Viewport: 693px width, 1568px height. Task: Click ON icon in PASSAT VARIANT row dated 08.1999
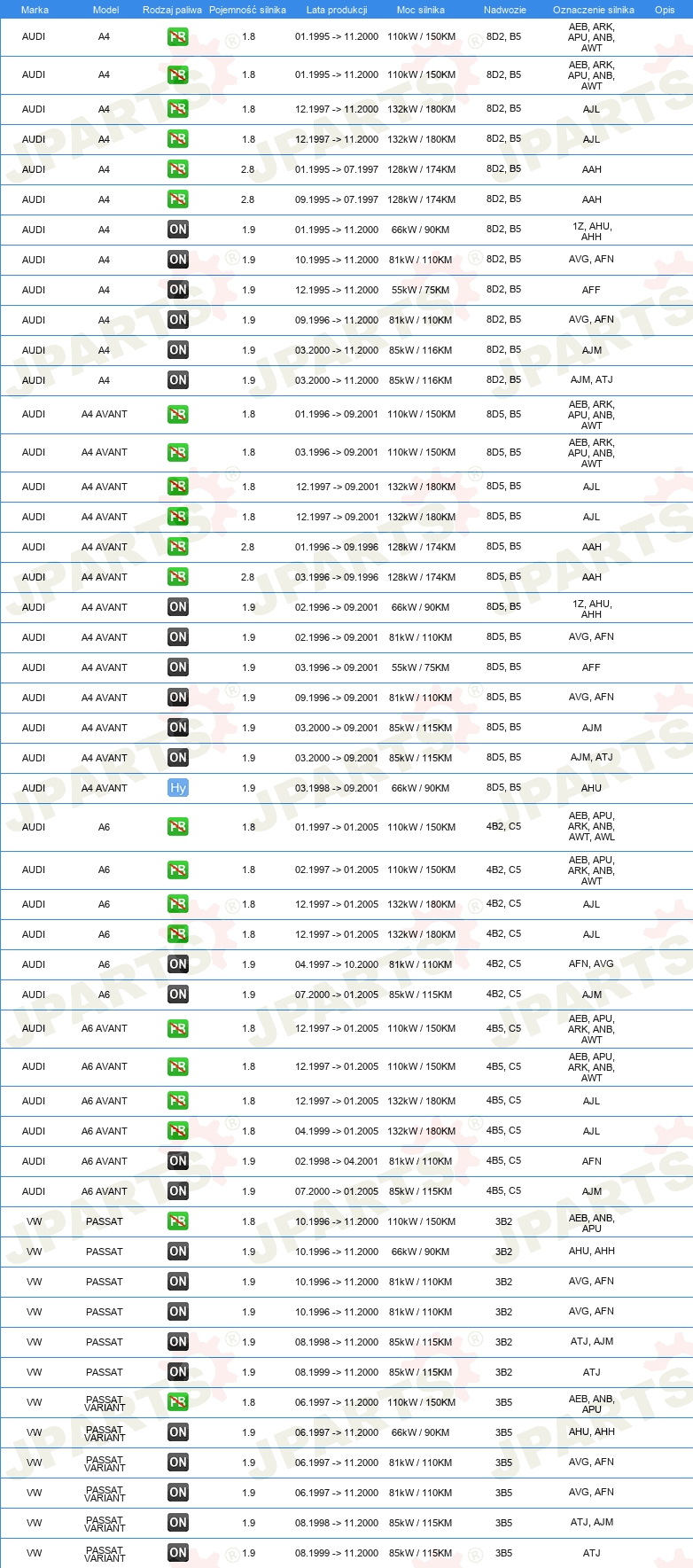178,1552
